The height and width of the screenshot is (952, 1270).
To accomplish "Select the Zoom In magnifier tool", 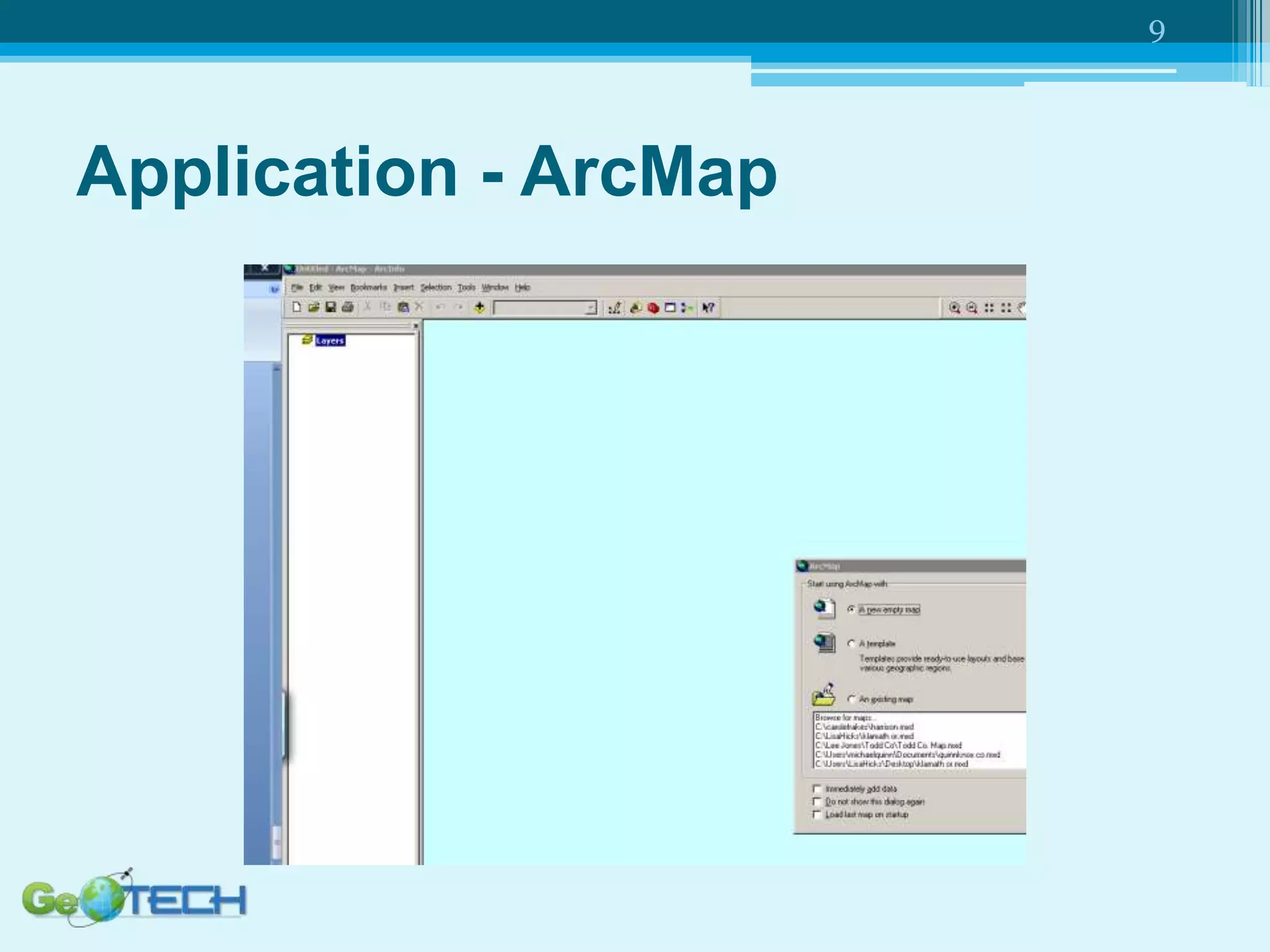I will 954,308.
